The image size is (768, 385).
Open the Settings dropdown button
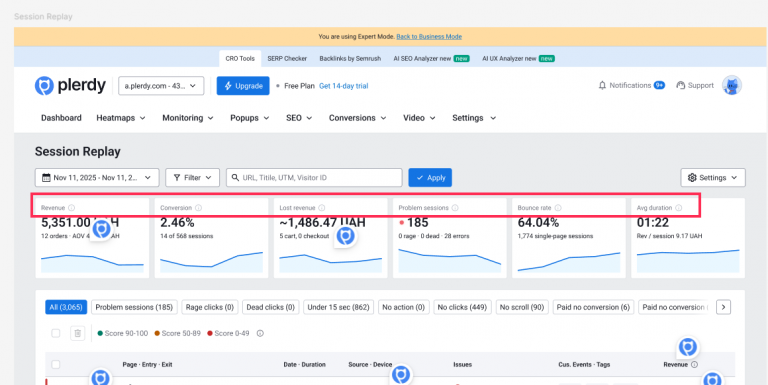tap(713, 177)
